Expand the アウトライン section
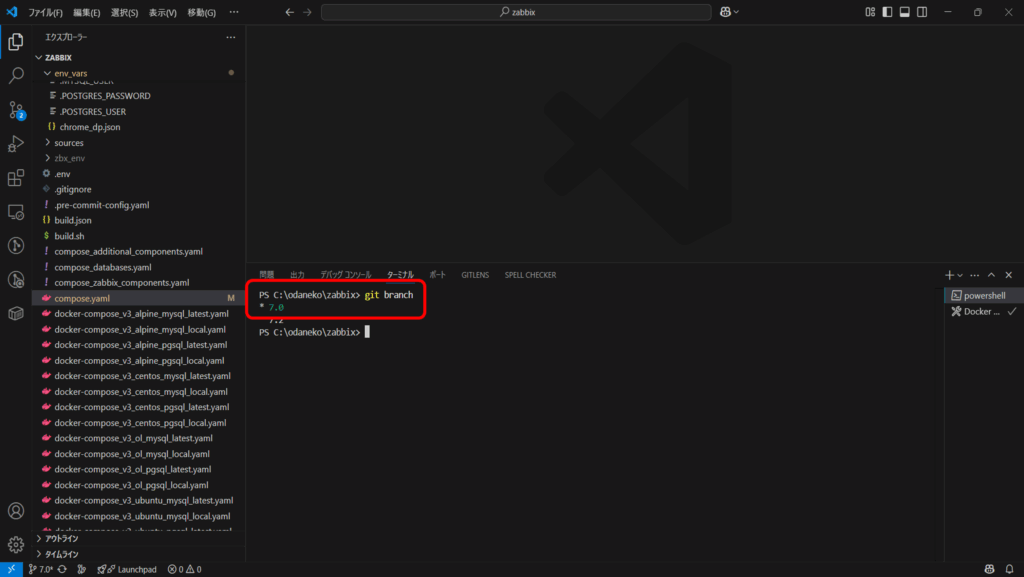Screen dimensions: 1024x577 pos(138,538)
